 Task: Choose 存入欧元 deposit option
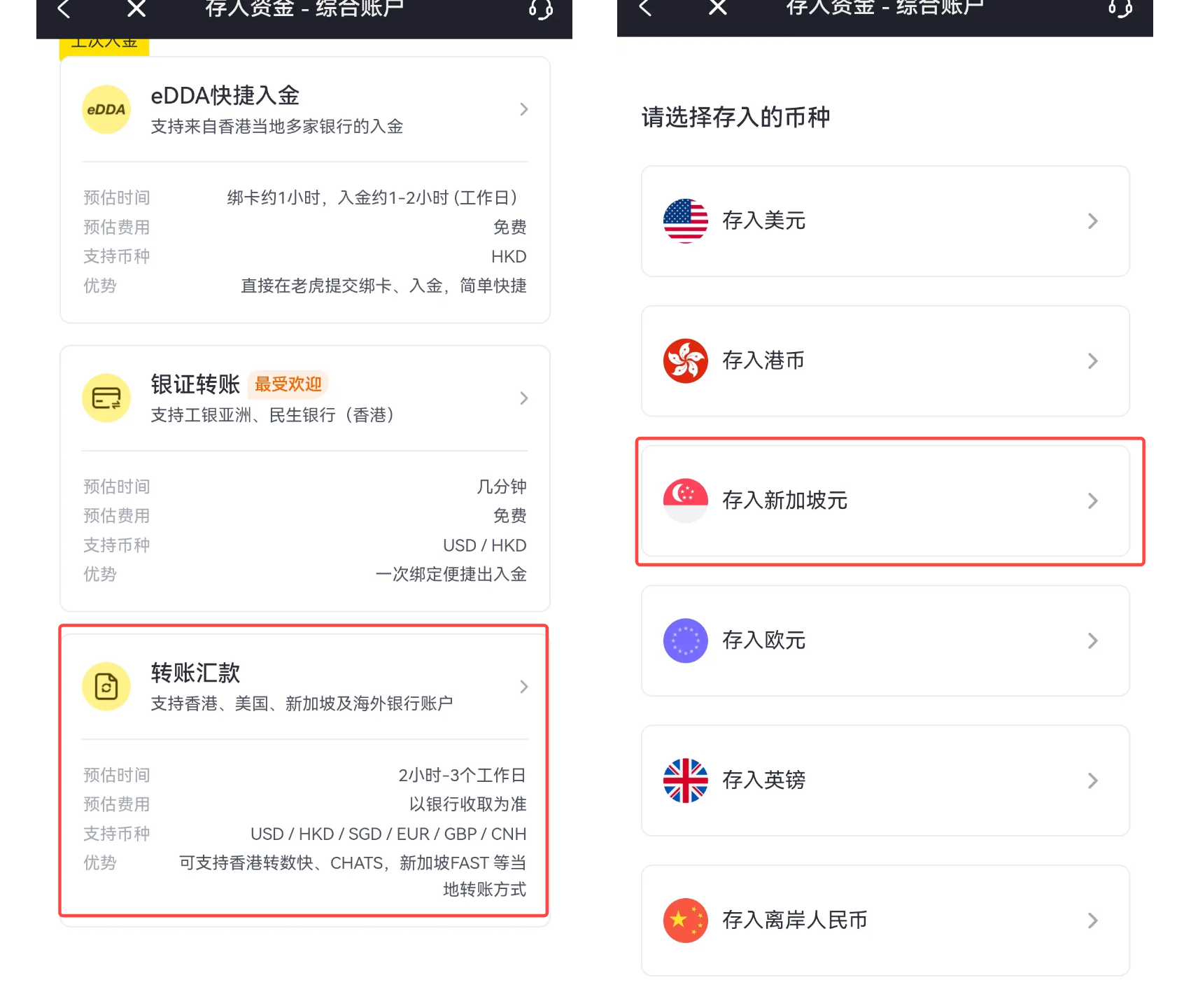click(885, 640)
